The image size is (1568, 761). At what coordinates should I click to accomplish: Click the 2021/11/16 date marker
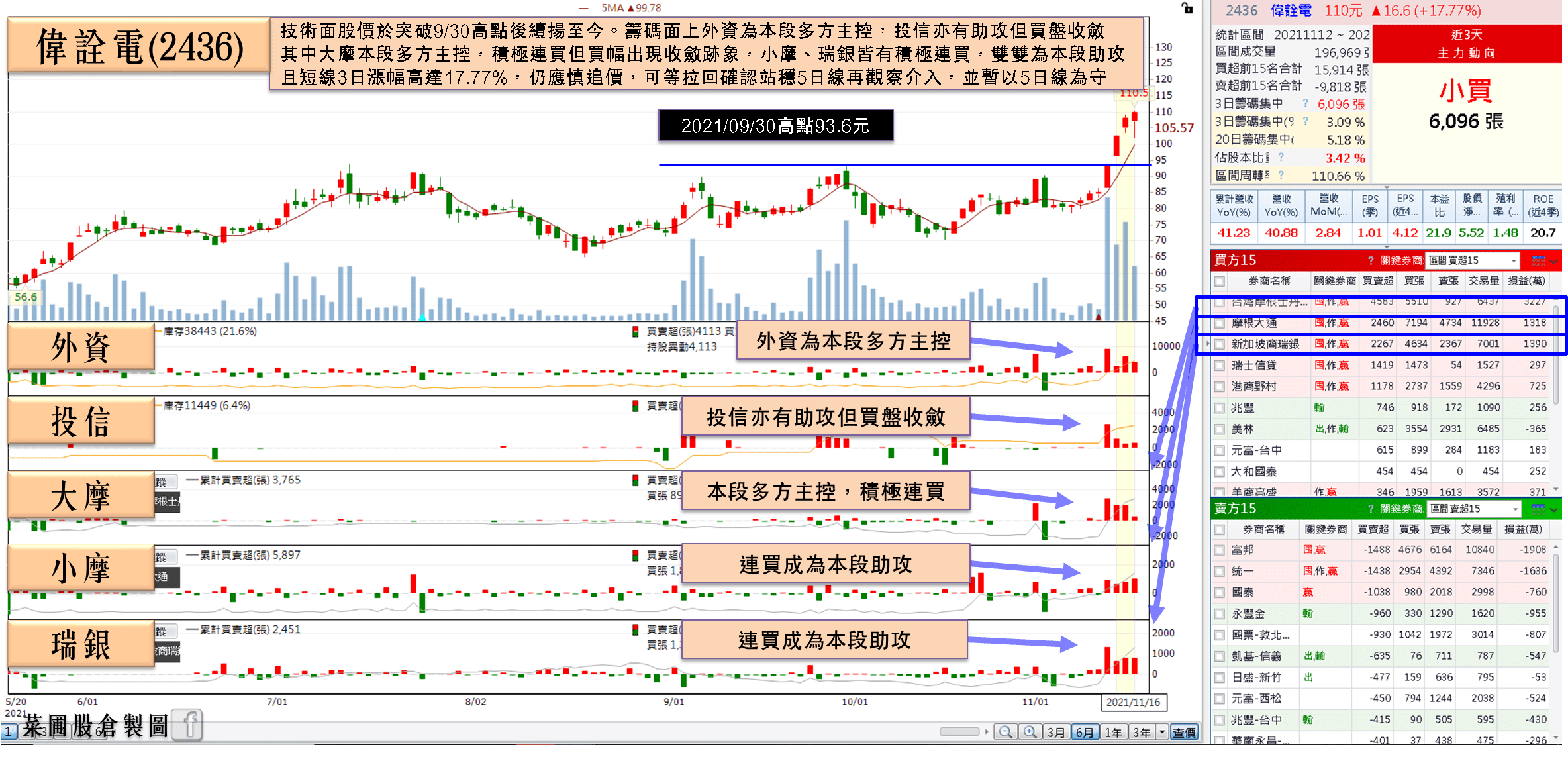tap(1133, 702)
